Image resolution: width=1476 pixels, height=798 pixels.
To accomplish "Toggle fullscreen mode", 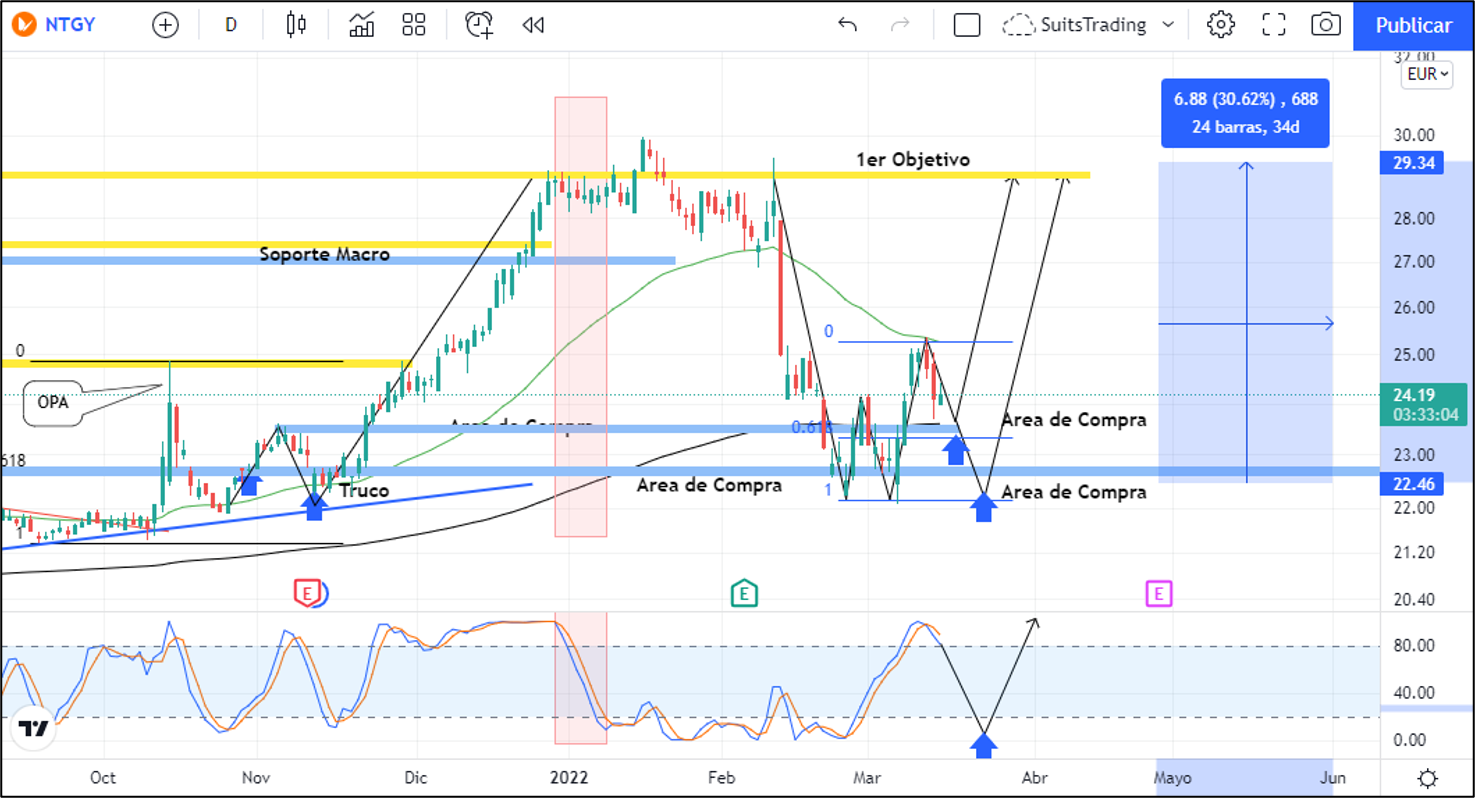I will [x=1273, y=25].
